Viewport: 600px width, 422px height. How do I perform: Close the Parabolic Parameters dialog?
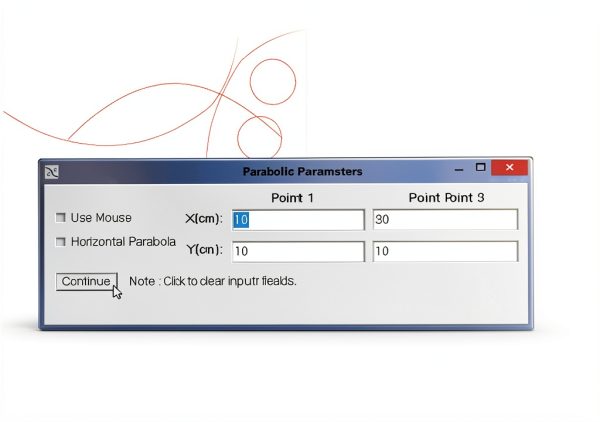point(509,168)
